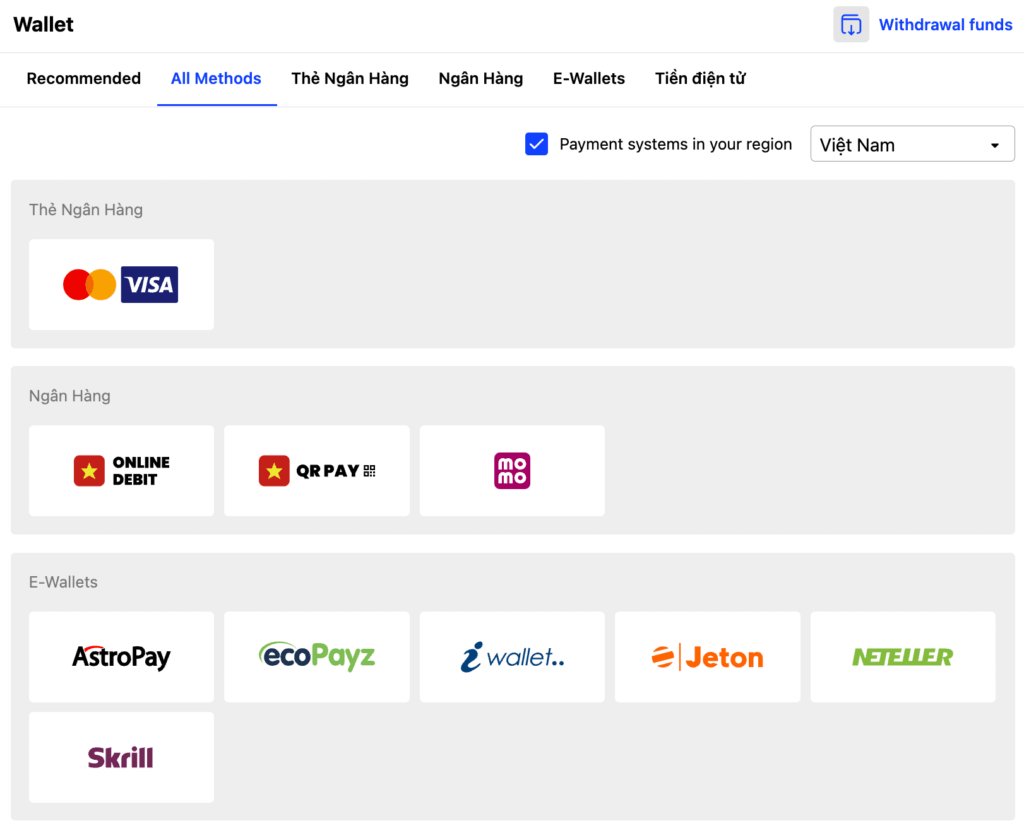This screenshot has width=1024, height=828.
Task: Select the Neteller e-wallet
Action: click(x=902, y=657)
